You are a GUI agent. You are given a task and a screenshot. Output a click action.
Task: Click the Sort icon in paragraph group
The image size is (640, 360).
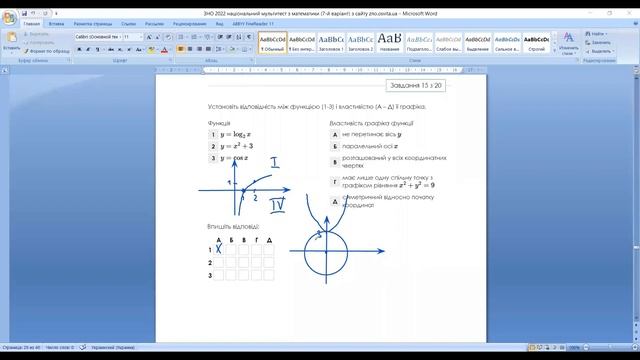[239, 37]
